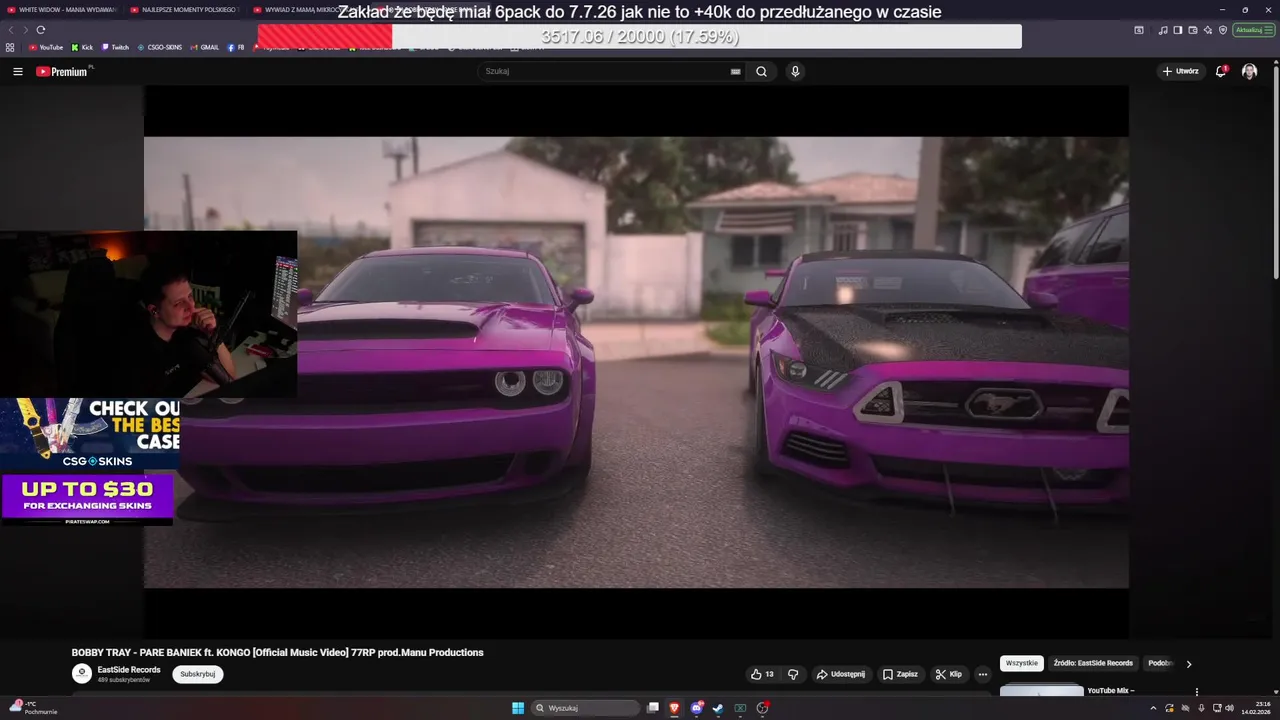Switch to WHITE WIDOW browser tab

(62, 9)
